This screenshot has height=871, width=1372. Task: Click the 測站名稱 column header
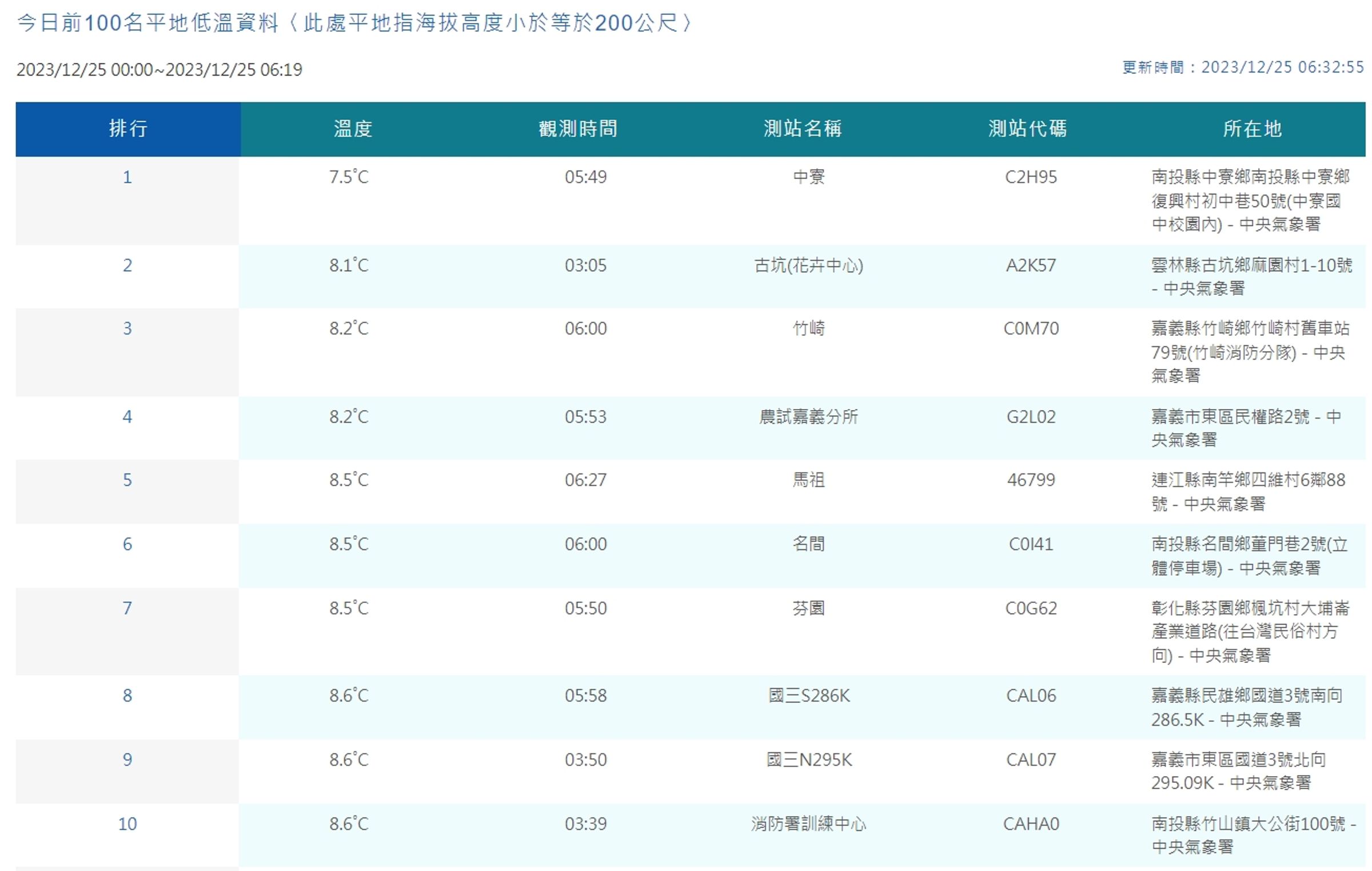click(803, 129)
